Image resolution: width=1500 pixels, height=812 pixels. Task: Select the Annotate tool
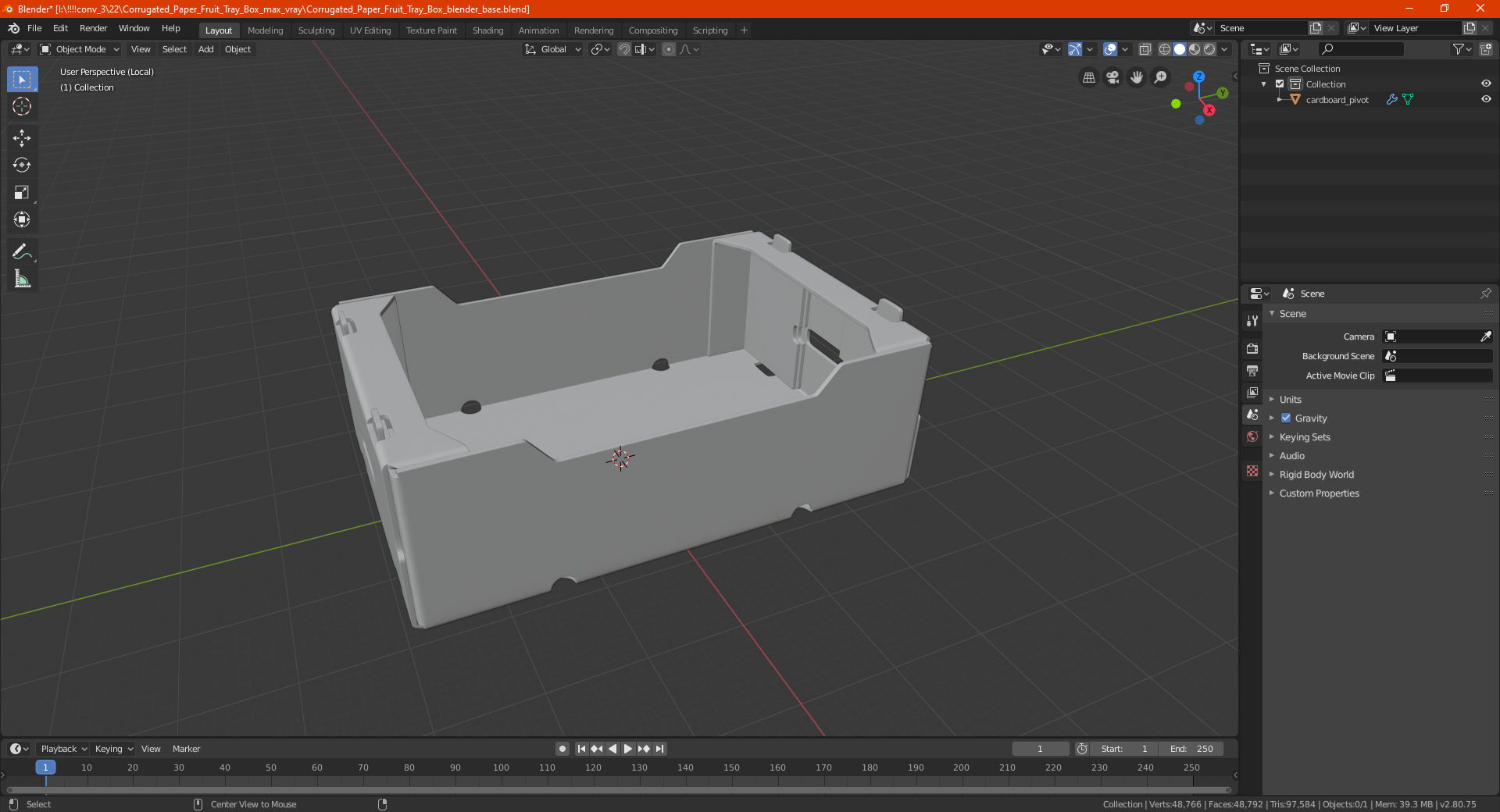tap(22, 251)
